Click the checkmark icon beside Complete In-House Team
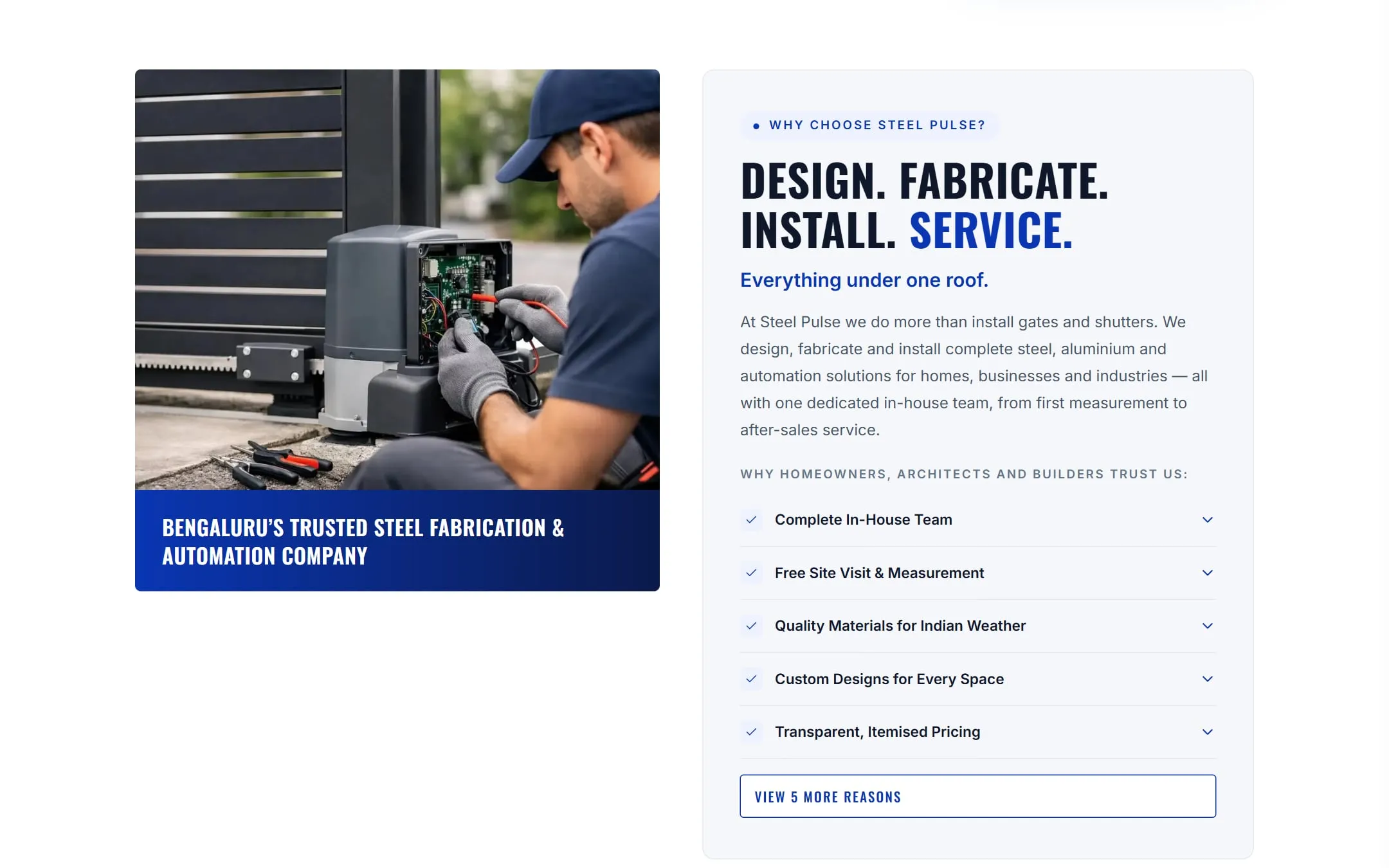 pyautogui.click(x=751, y=520)
